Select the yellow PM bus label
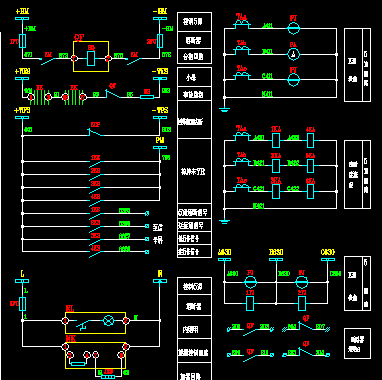Screen dimensions: 382x380 tap(160, 140)
